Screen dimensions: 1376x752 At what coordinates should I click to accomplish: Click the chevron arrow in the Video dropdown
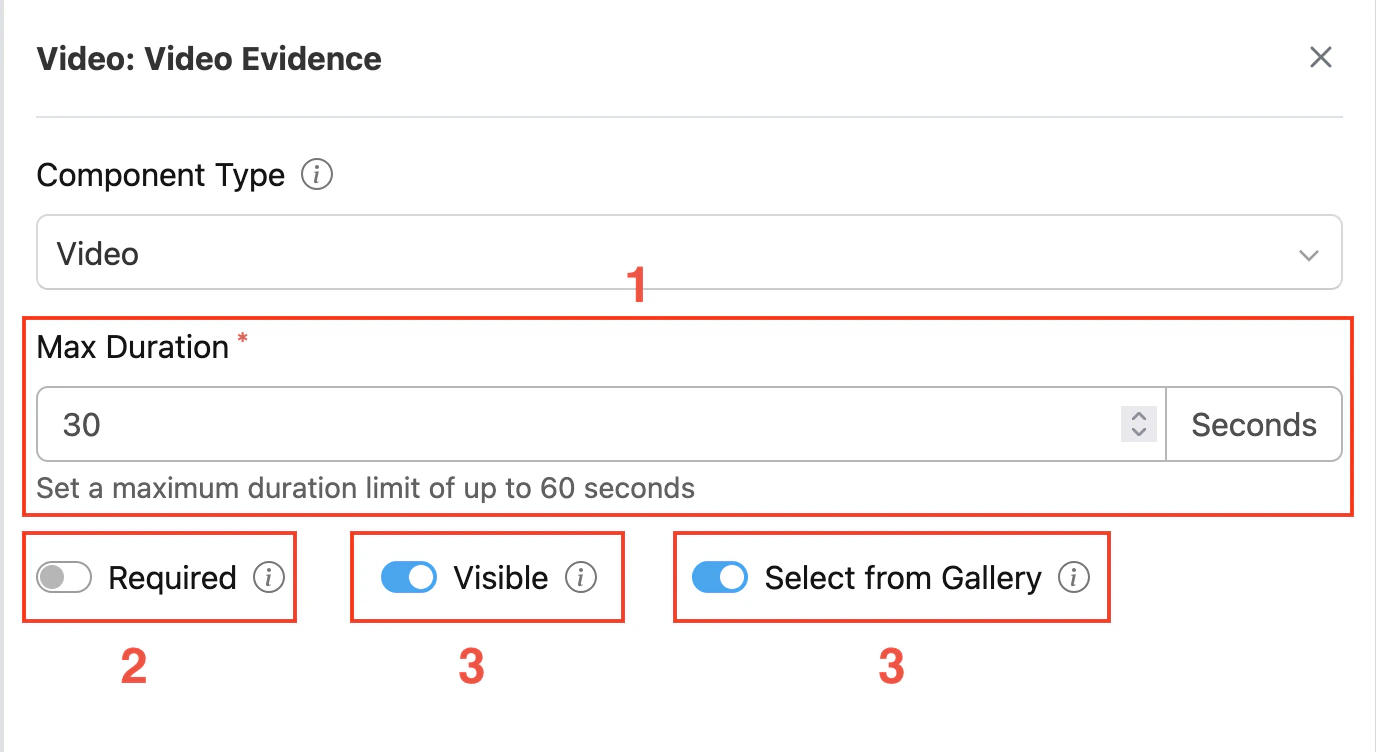coord(1308,255)
